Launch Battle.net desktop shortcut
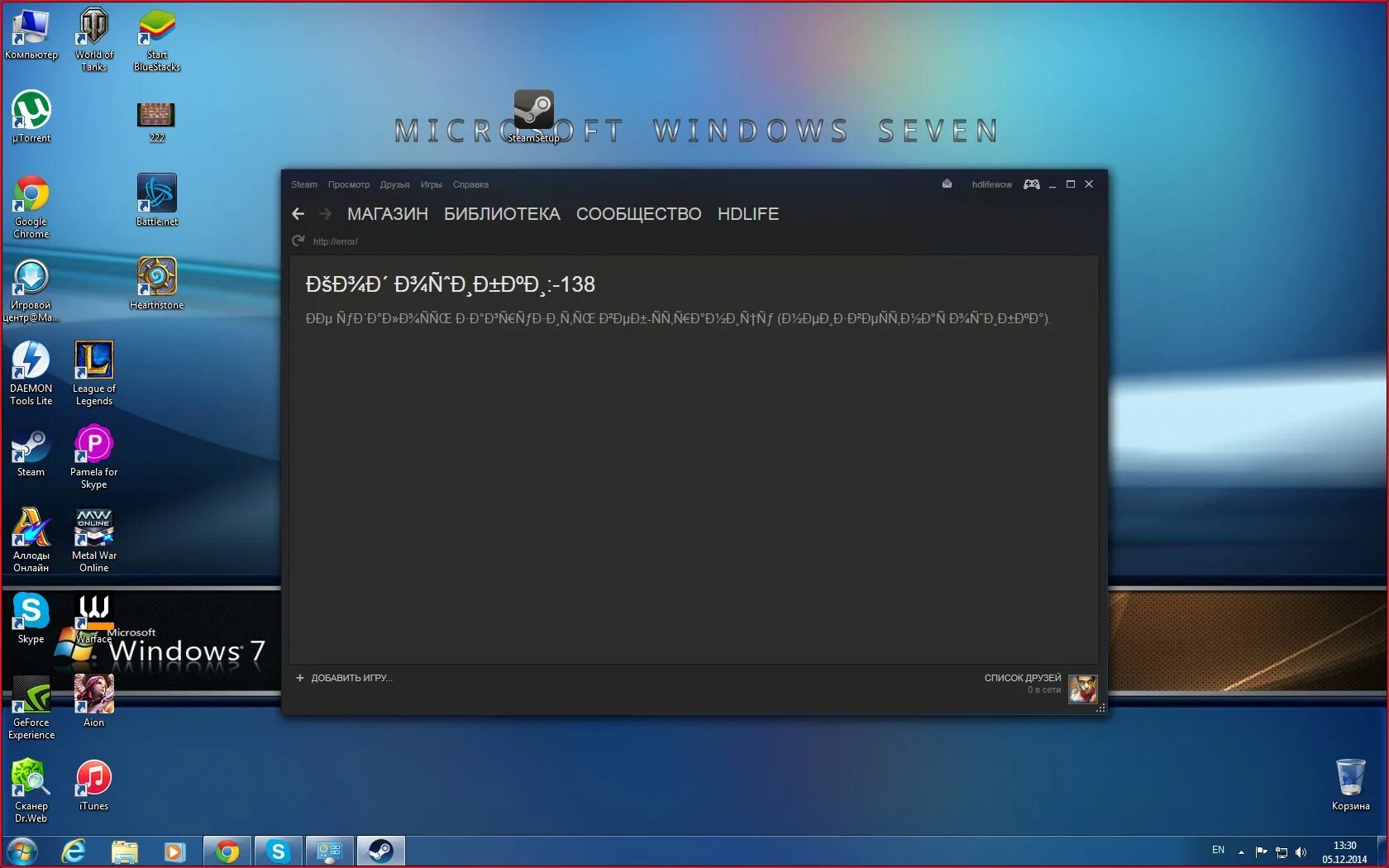The width and height of the screenshot is (1389, 868). coord(156,200)
